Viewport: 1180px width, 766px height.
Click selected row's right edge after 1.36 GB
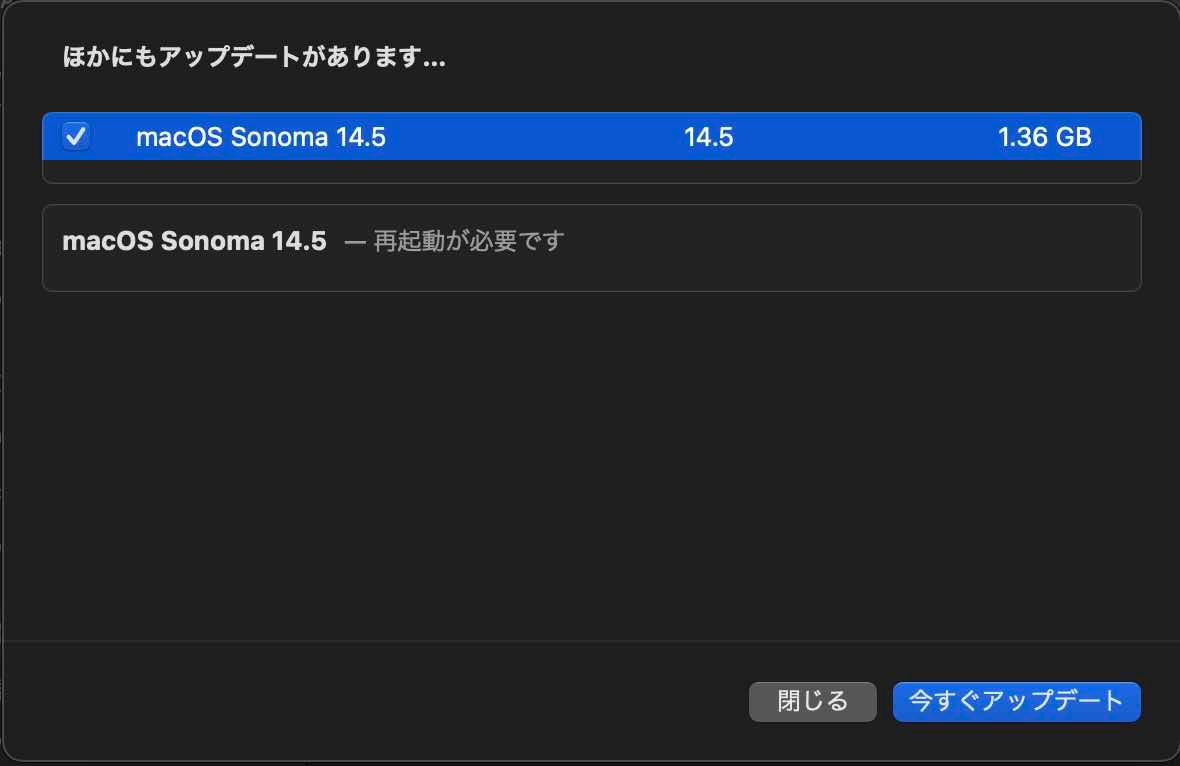click(1118, 137)
